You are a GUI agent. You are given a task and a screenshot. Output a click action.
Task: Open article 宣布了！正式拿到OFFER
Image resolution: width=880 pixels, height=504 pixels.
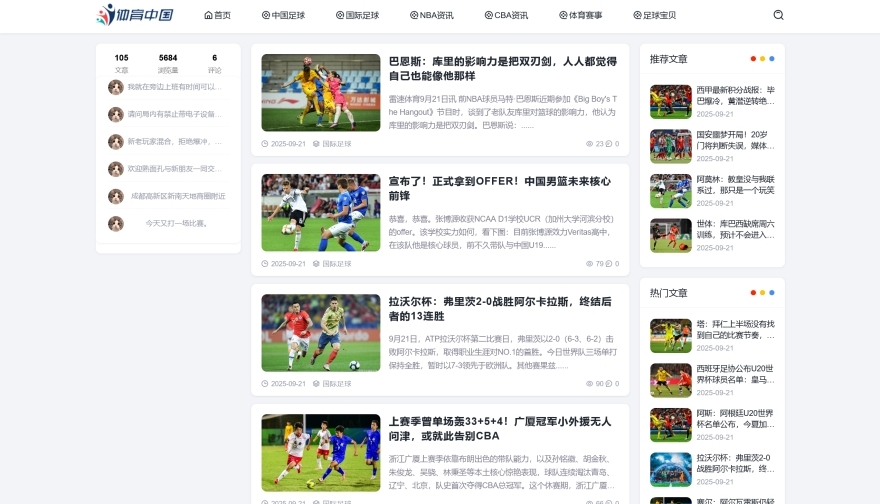tap(499, 189)
